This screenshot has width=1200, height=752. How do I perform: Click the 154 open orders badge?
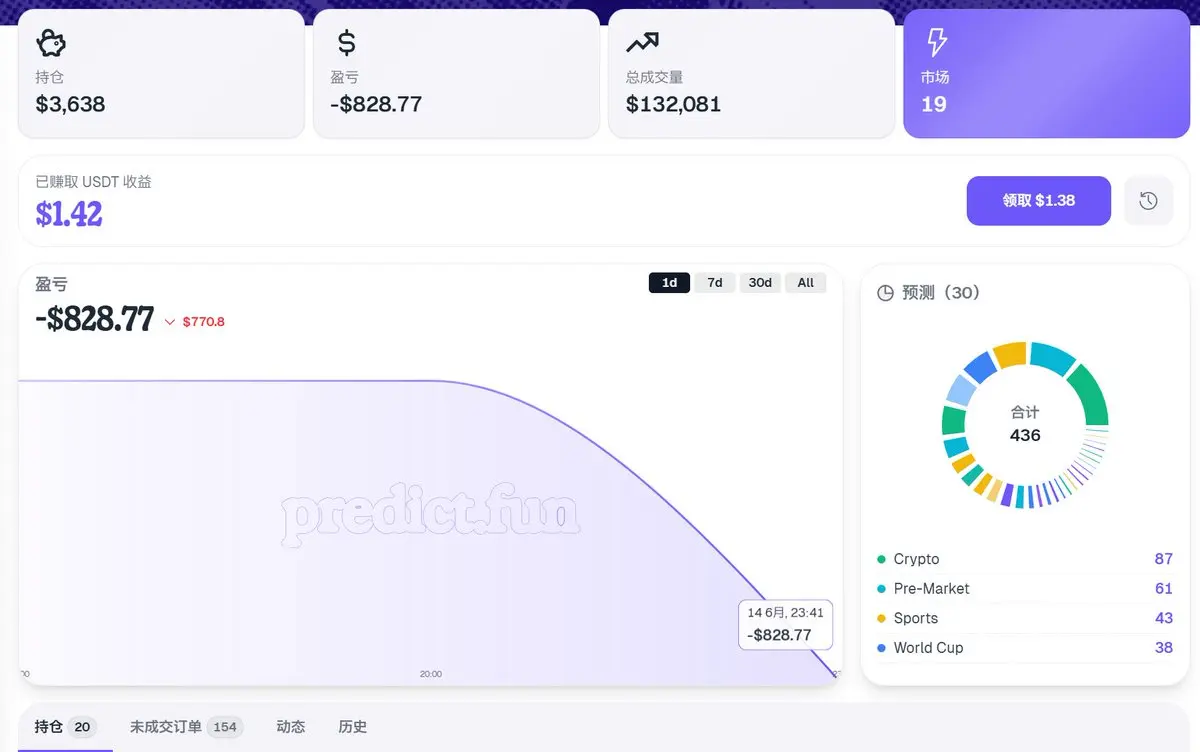point(225,727)
